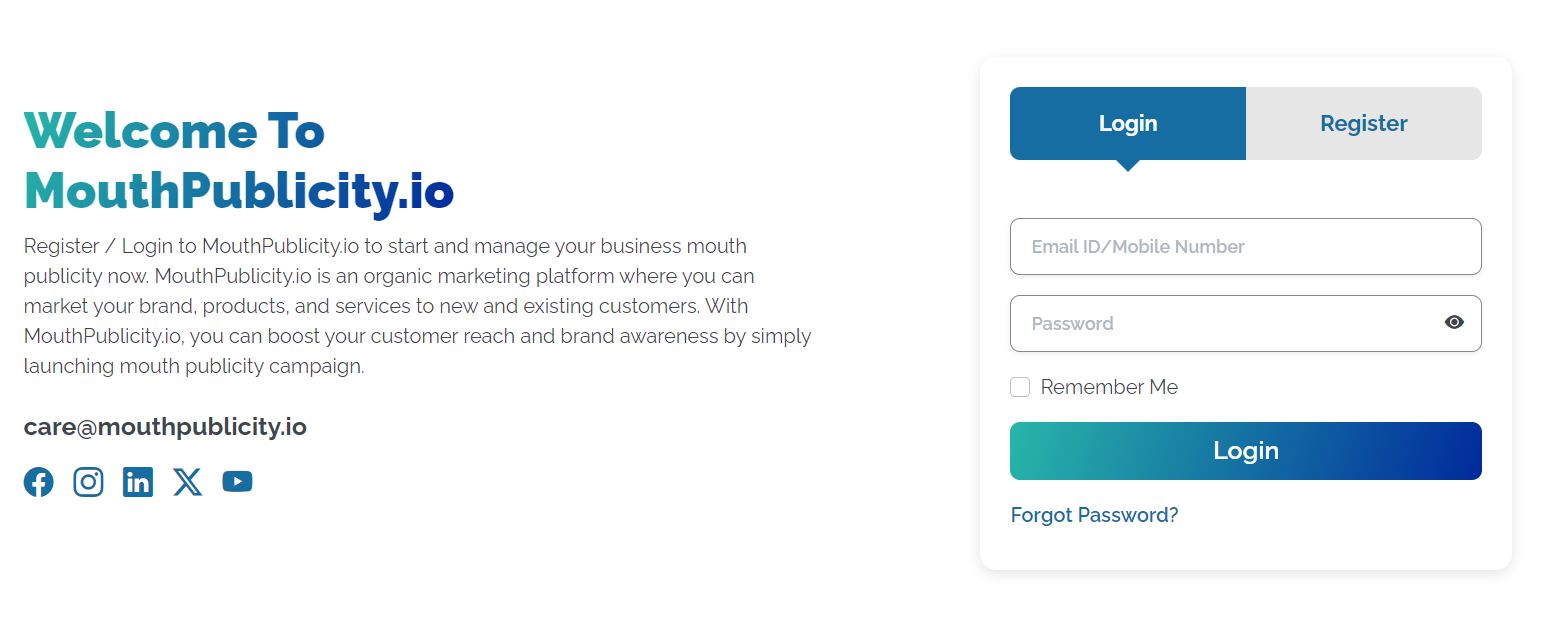Open the Forgot Password? link
The image size is (1552, 626).
coord(1095,515)
